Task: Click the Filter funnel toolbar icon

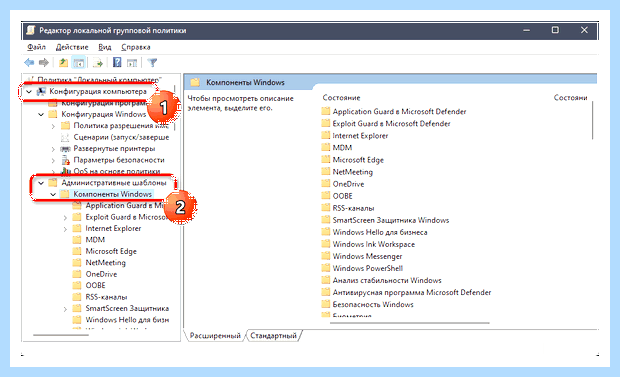Action: point(152,63)
